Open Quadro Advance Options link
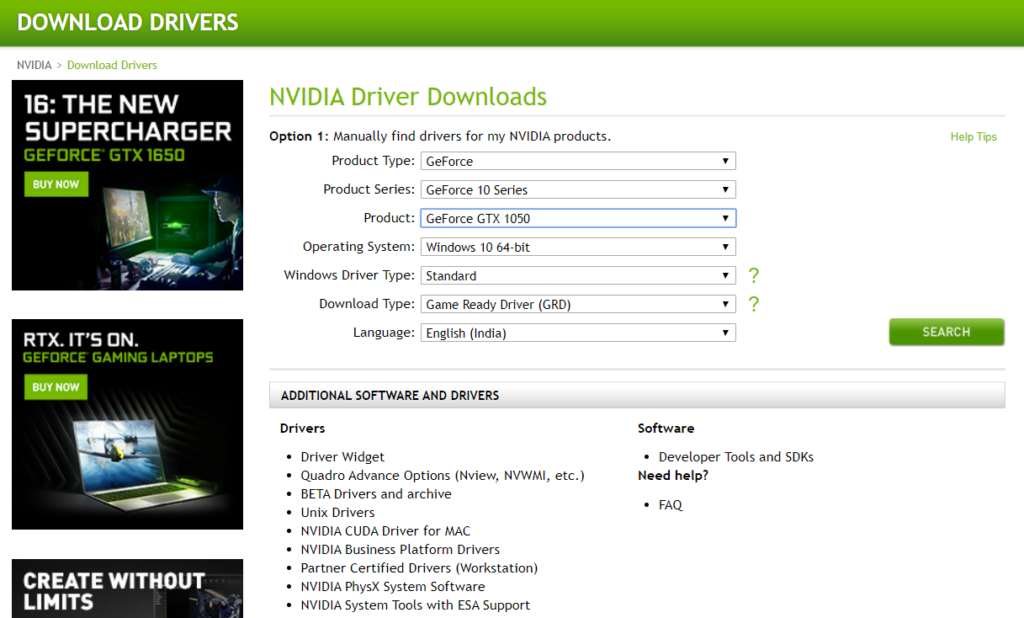Screen dimensions: 1024x618 click(x=442, y=476)
